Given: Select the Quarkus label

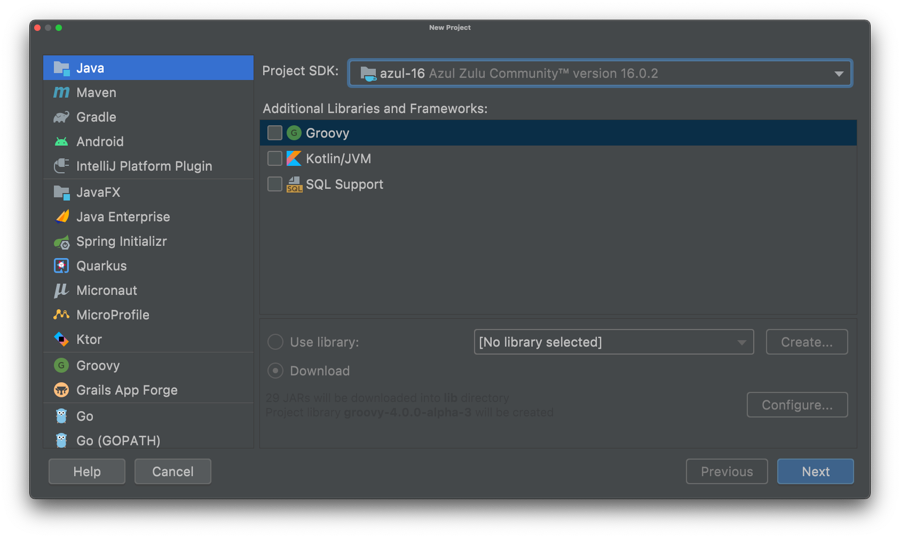Looking at the screenshot, I should click(102, 266).
